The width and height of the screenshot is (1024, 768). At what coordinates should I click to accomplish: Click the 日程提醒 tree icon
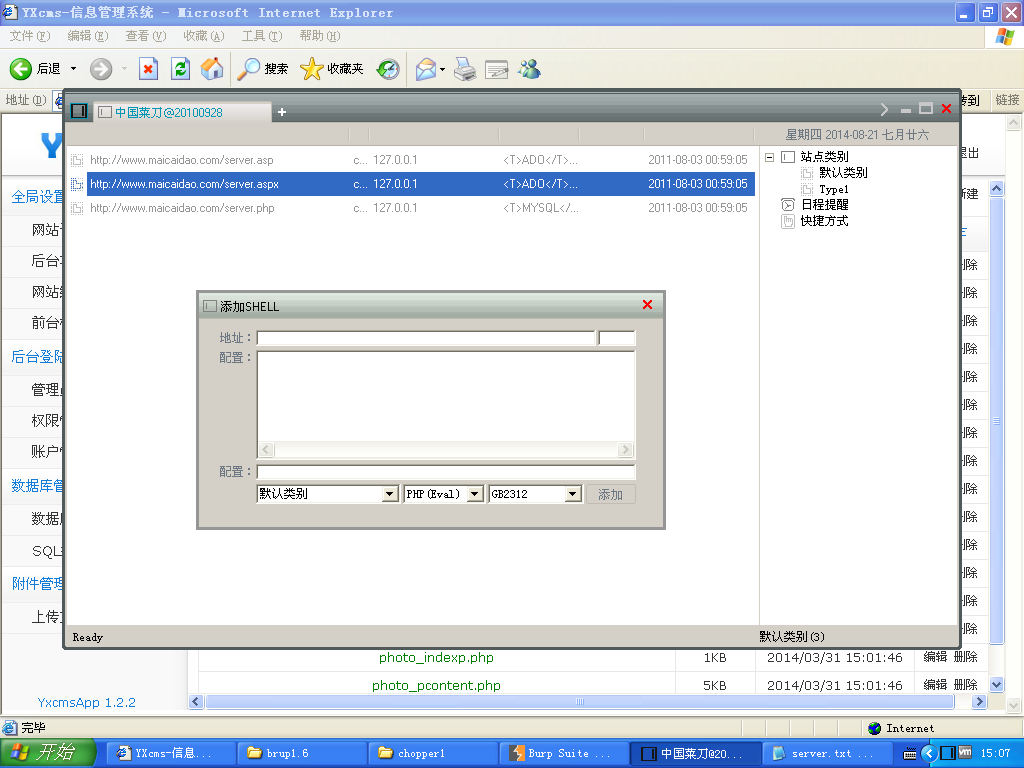(x=788, y=204)
